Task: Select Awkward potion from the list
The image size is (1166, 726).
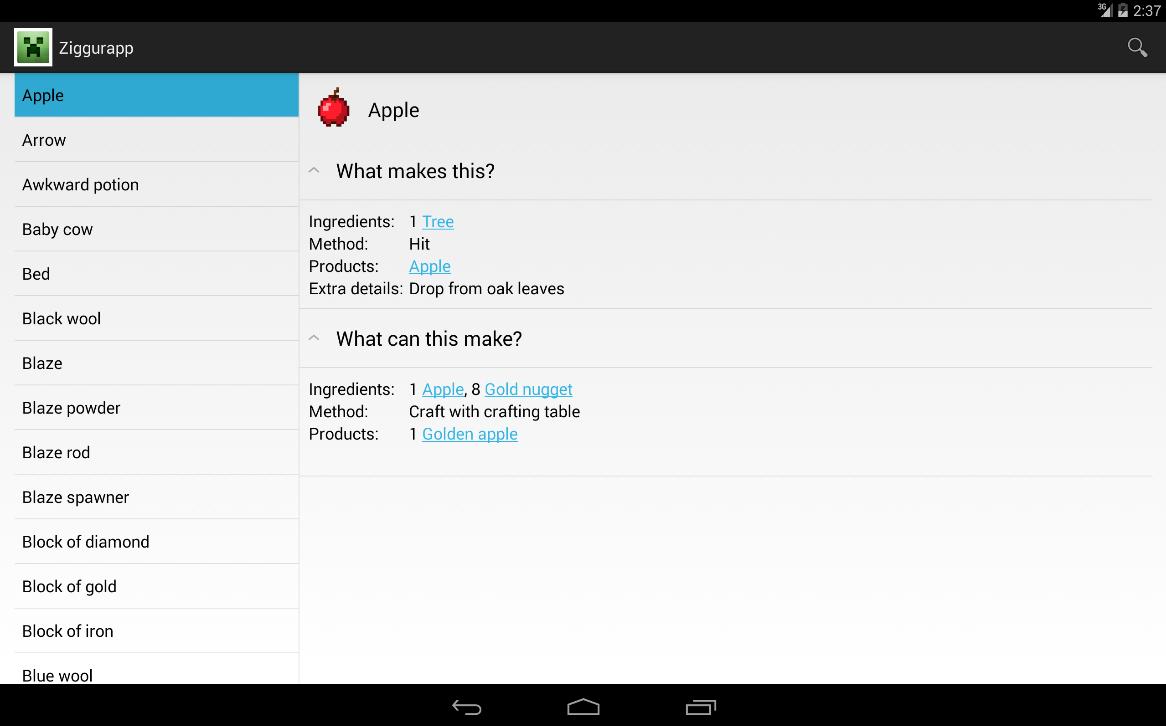Action: (x=156, y=185)
